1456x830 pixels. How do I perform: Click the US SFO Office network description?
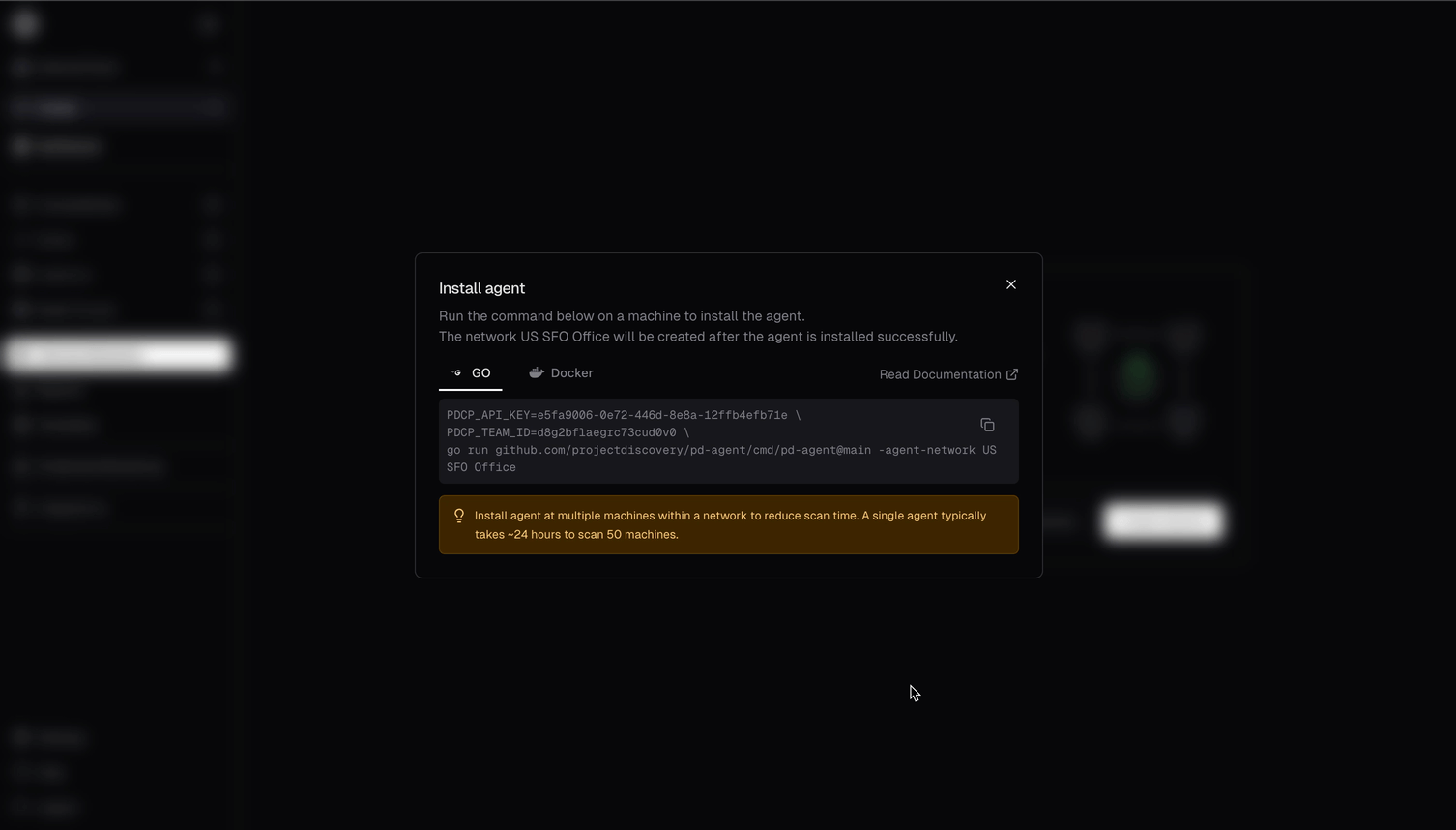point(698,337)
